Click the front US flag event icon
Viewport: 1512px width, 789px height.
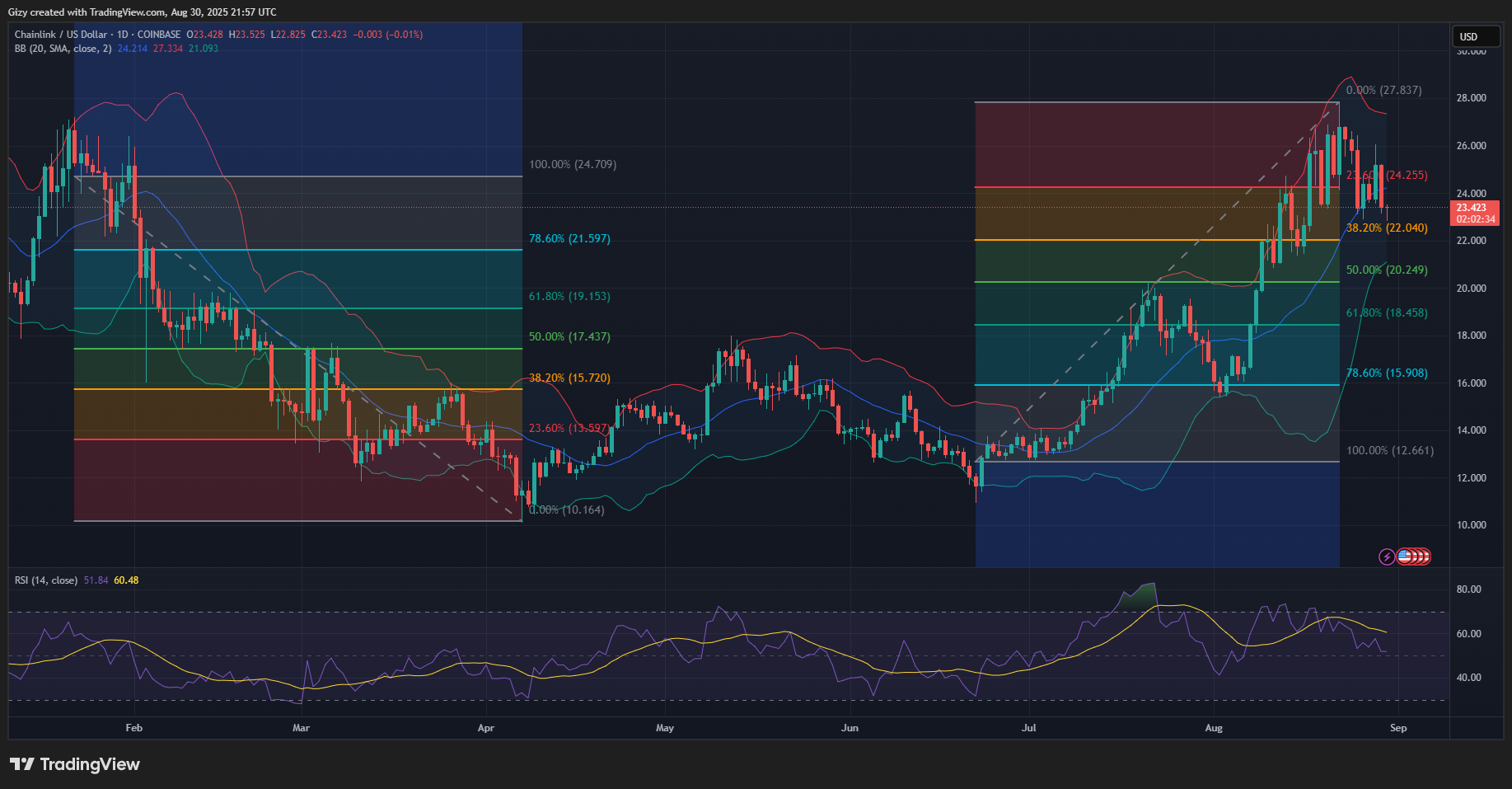(x=1405, y=557)
